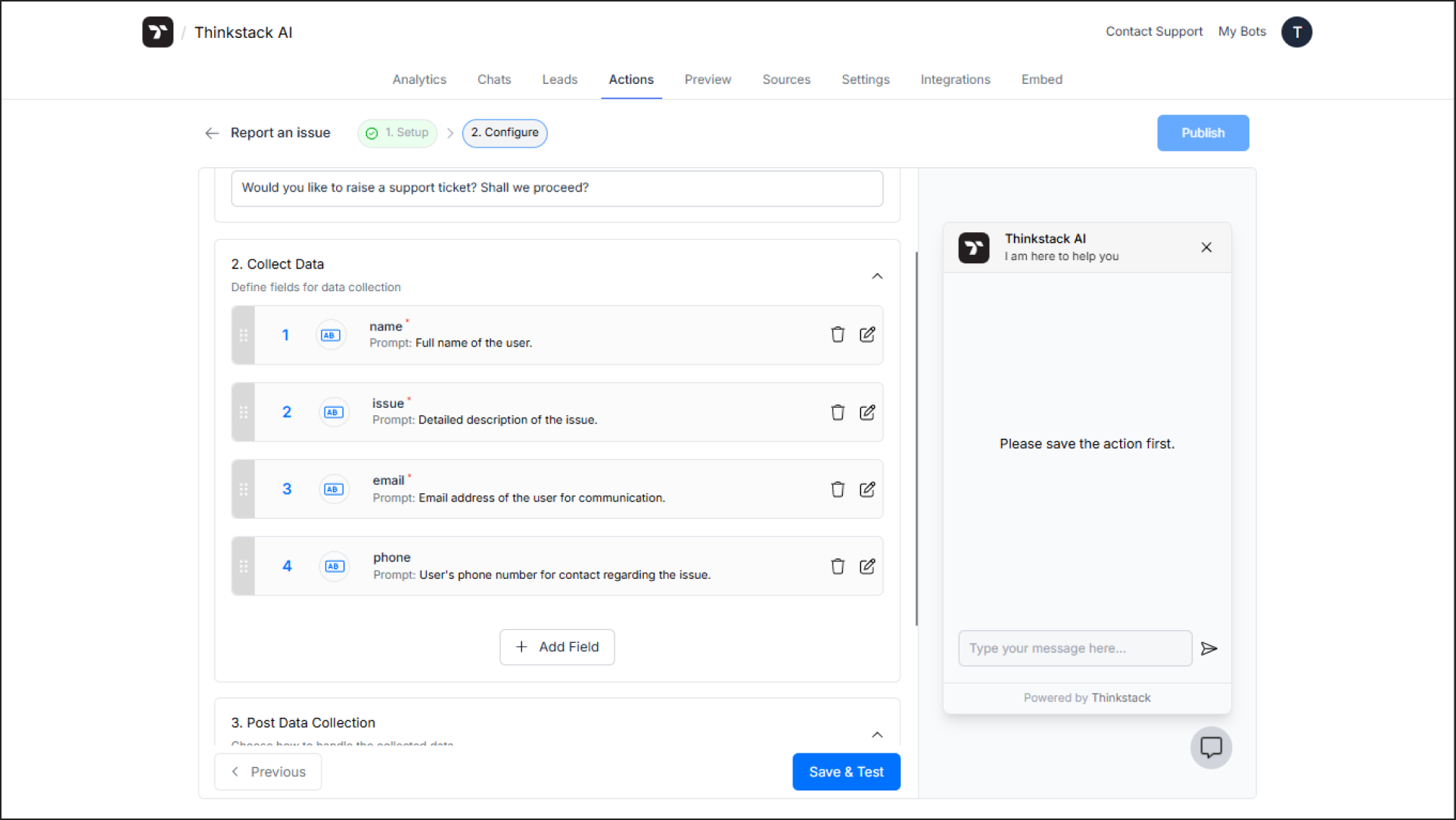Click the configuration panel vertical scrollbar
The width and height of the screenshot is (1456, 820).
point(916,439)
